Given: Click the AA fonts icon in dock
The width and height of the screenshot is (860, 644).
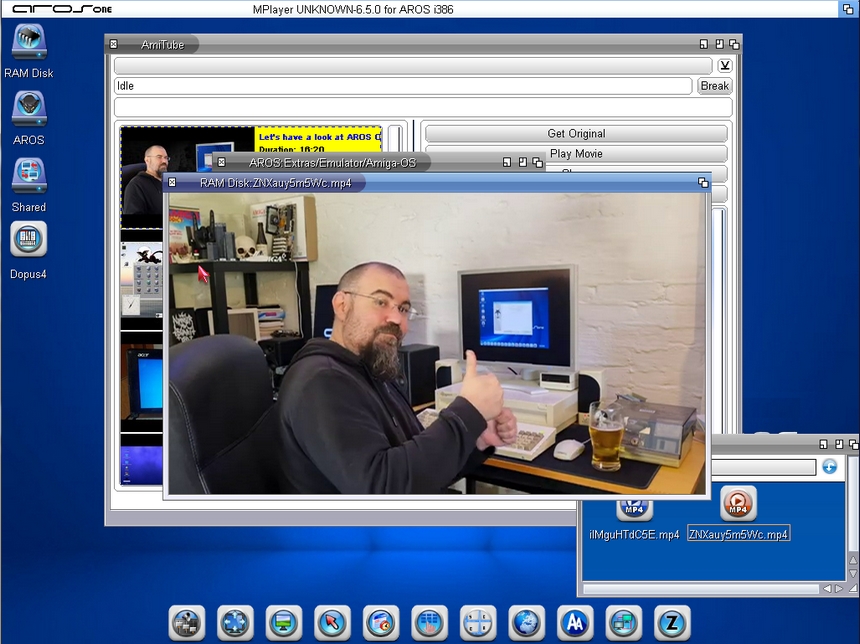Looking at the screenshot, I should [575, 623].
